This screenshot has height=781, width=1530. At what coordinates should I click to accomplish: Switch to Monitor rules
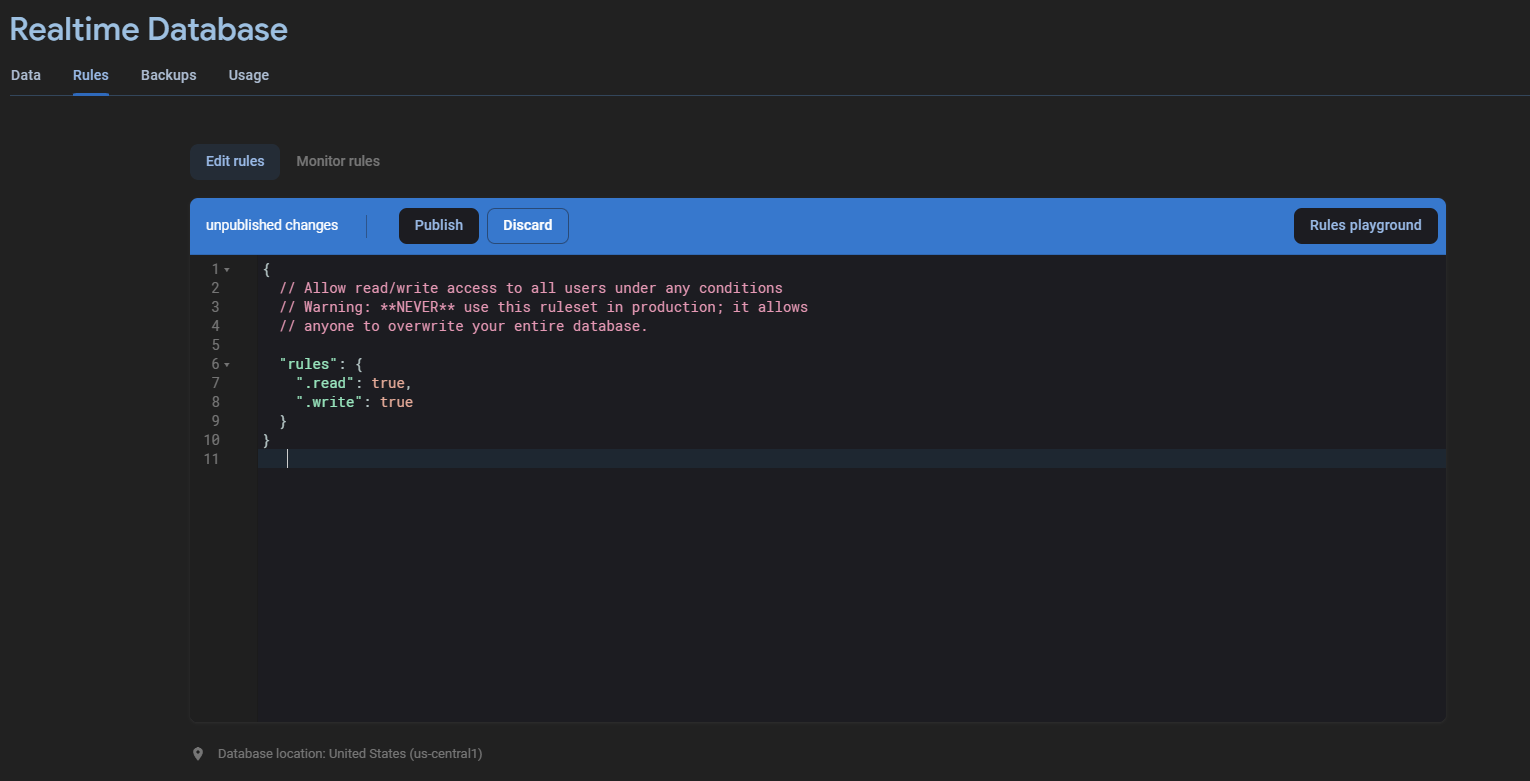[x=338, y=161]
